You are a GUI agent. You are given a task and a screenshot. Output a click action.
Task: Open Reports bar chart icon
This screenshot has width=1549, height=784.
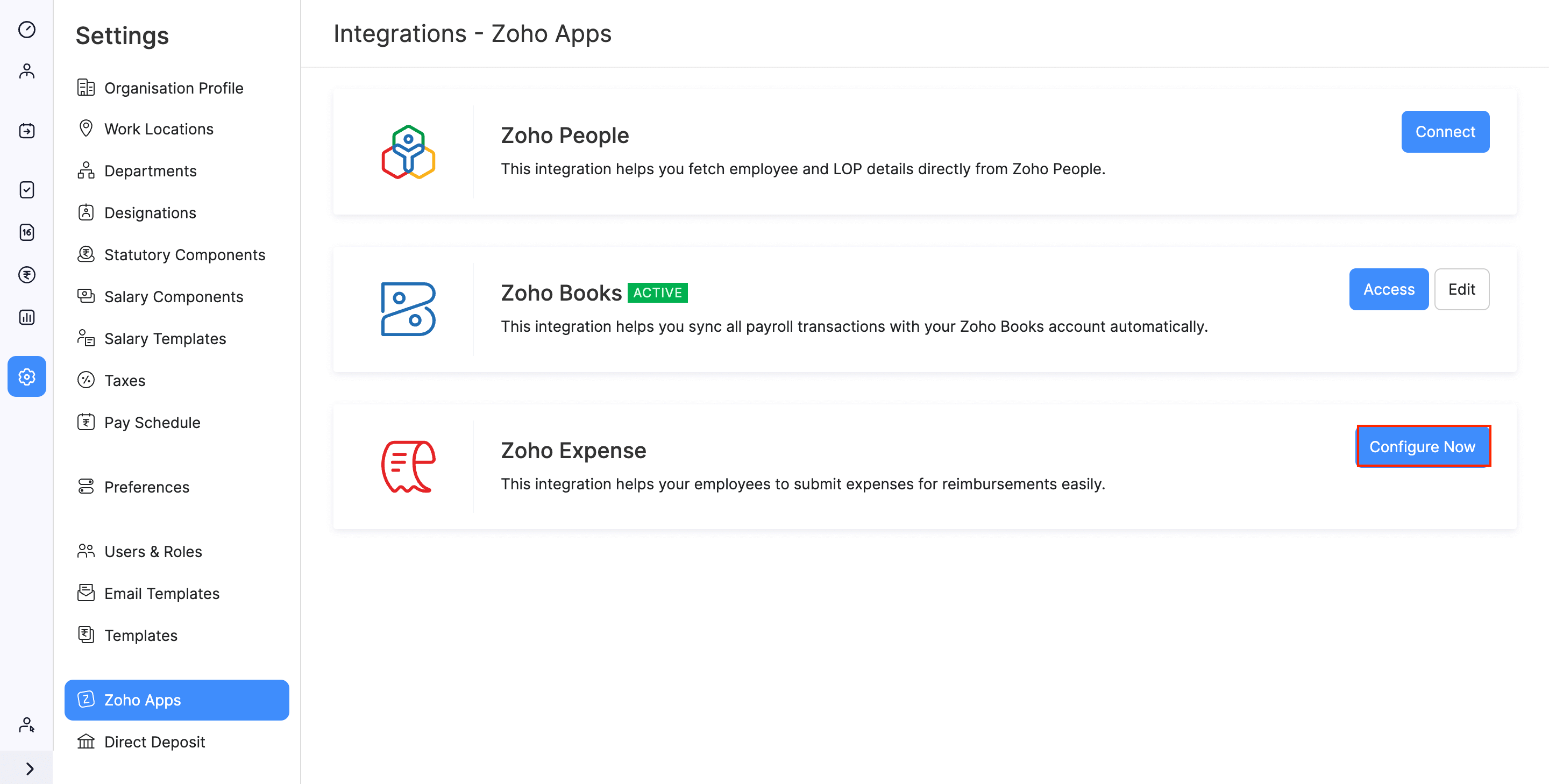point(26,317)
